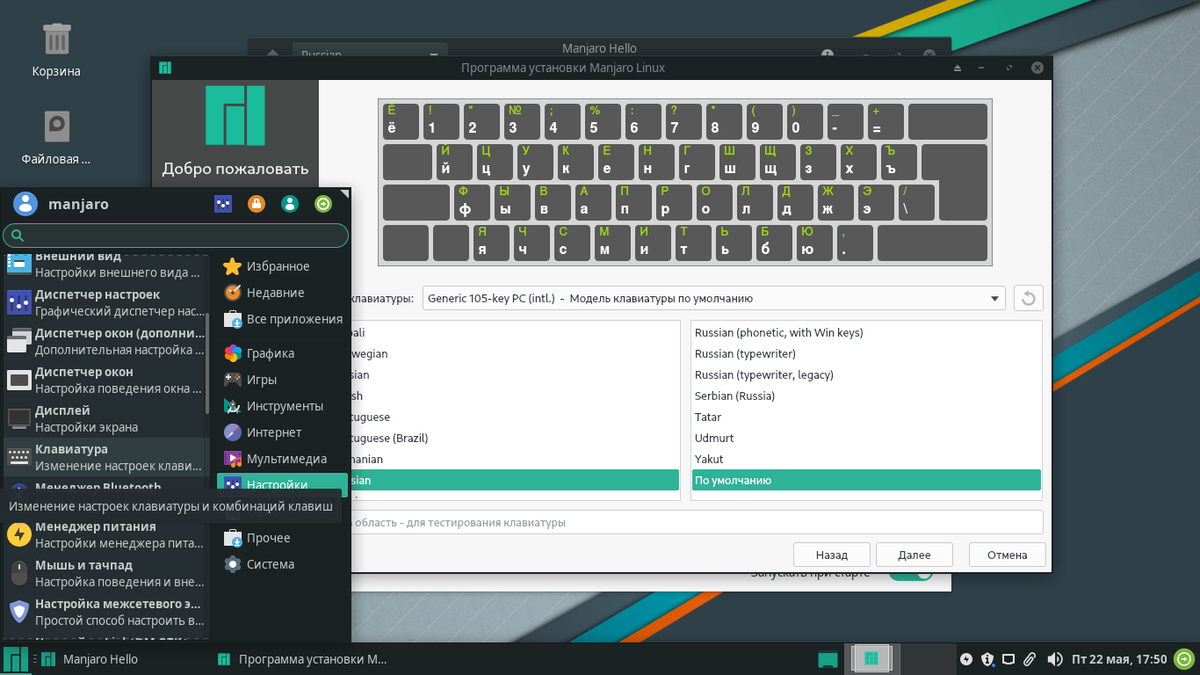Click the manjaro username in menu header
This screenshot has width=1200, height=675.
pos(79,204)
